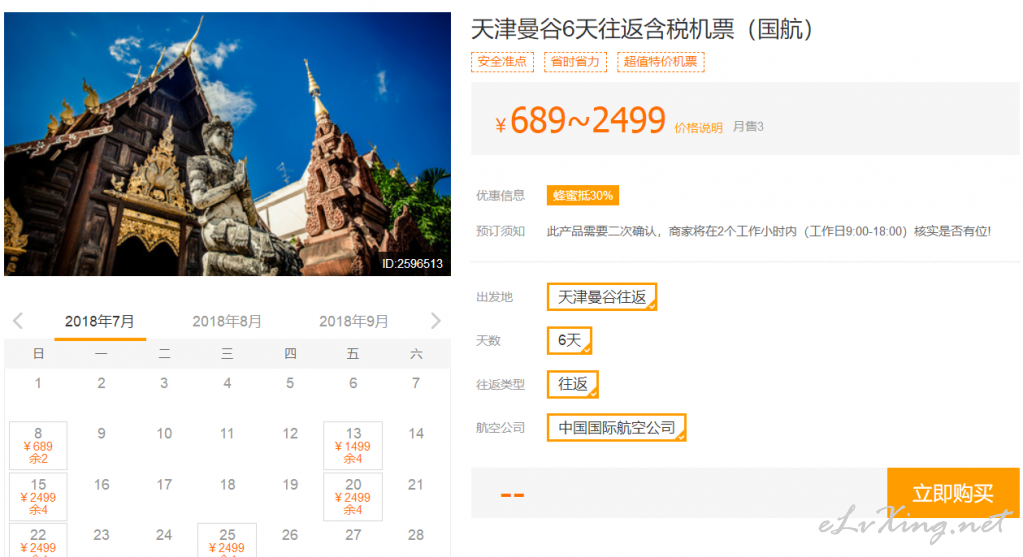
Task: Pick July 15 priced ¥2499
Action: tap(38, 496)
